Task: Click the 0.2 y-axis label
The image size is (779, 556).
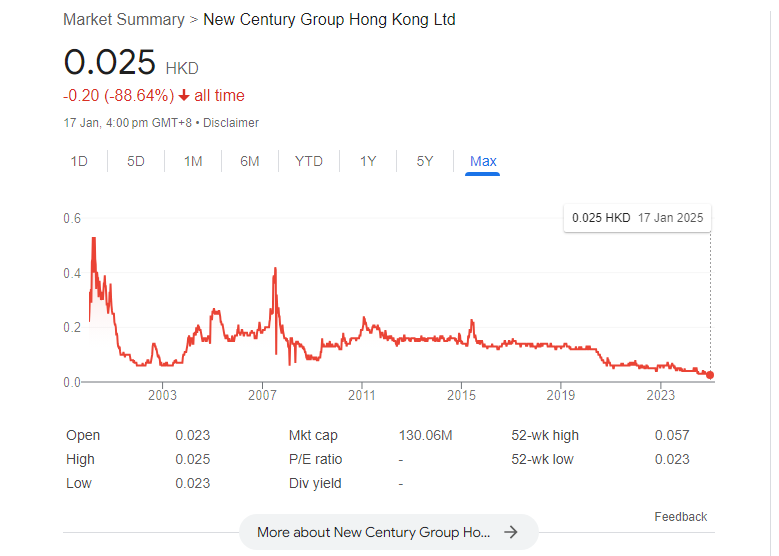Action: [72, 327]
